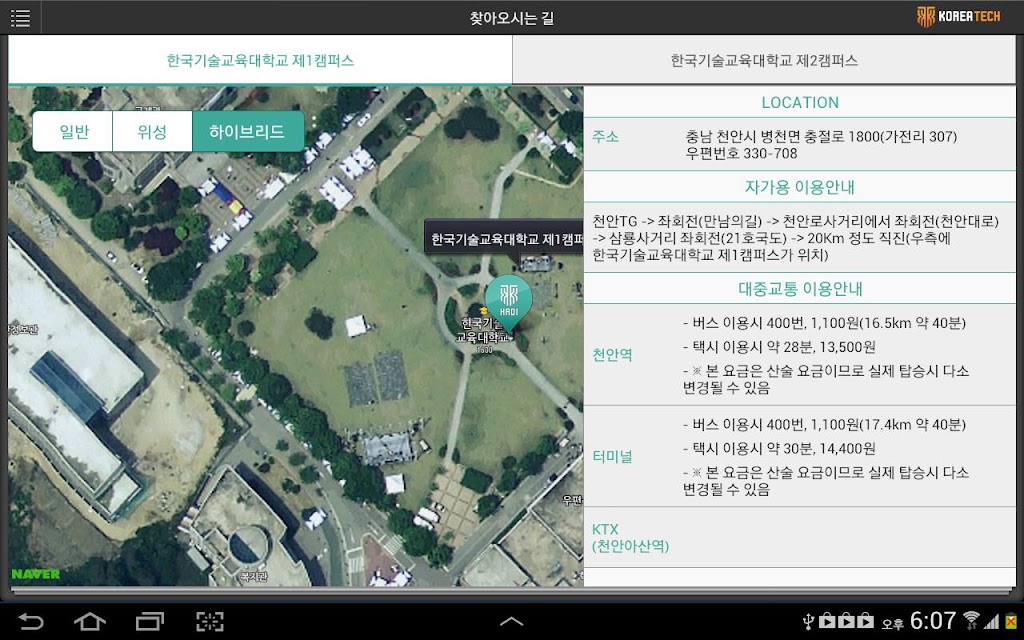The width and height of the screenshot is (1024, 640).
Task: Tap Android back button
Action: point(31,621)
